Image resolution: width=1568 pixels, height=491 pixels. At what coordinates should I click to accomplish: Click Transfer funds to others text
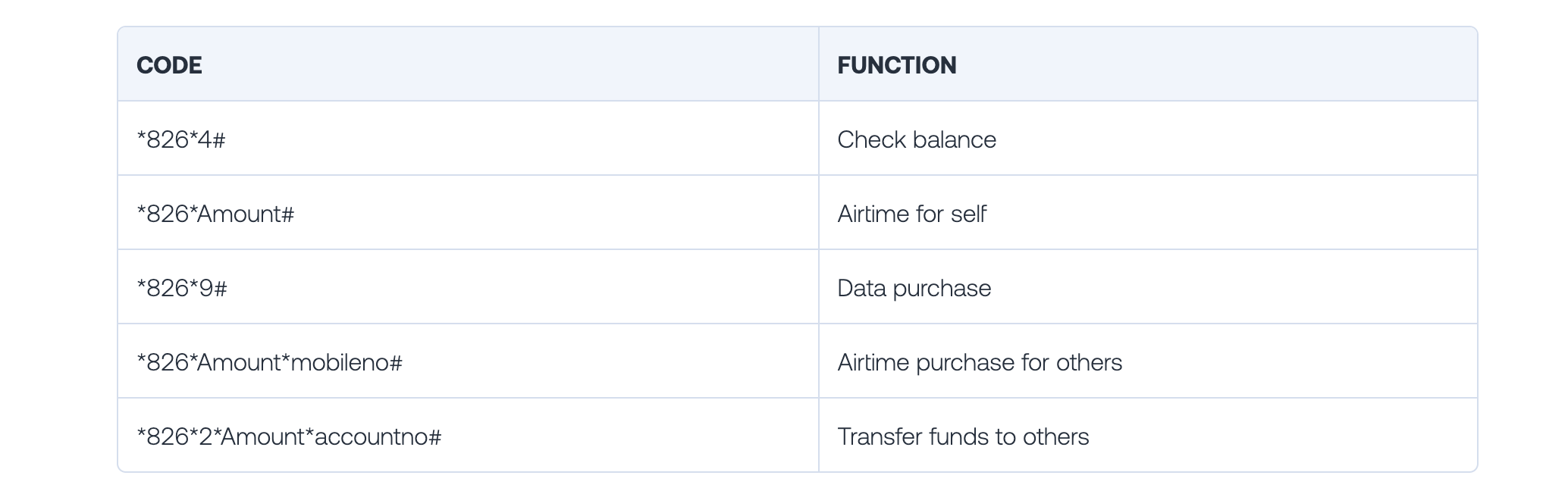963,436
